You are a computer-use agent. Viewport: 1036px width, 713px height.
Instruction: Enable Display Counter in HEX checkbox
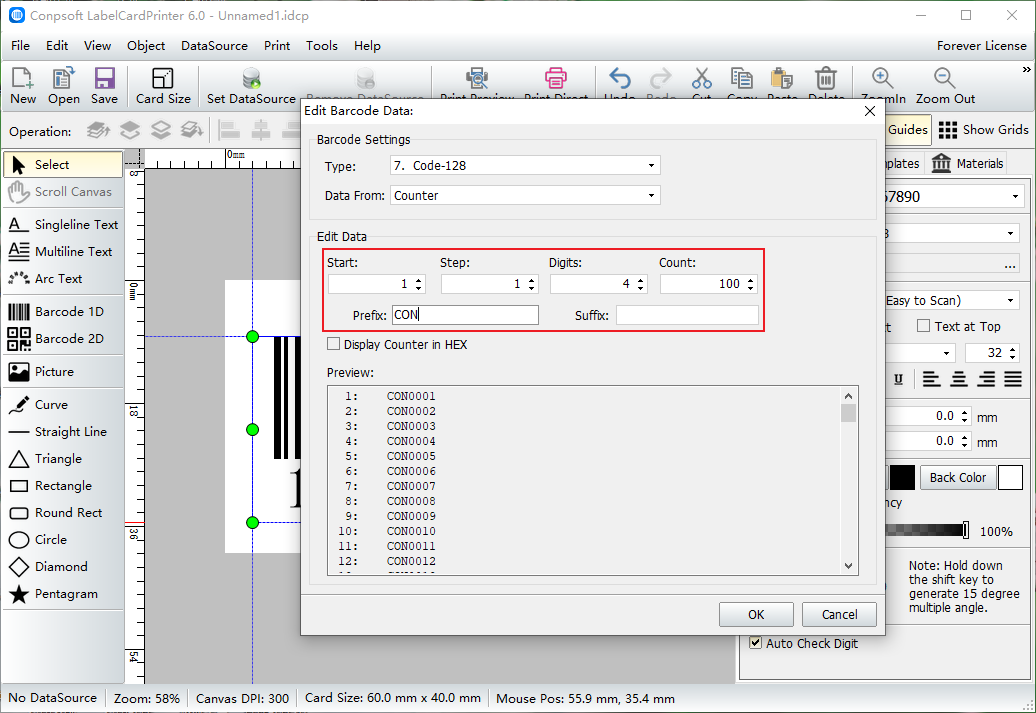[x=334, y=344]
